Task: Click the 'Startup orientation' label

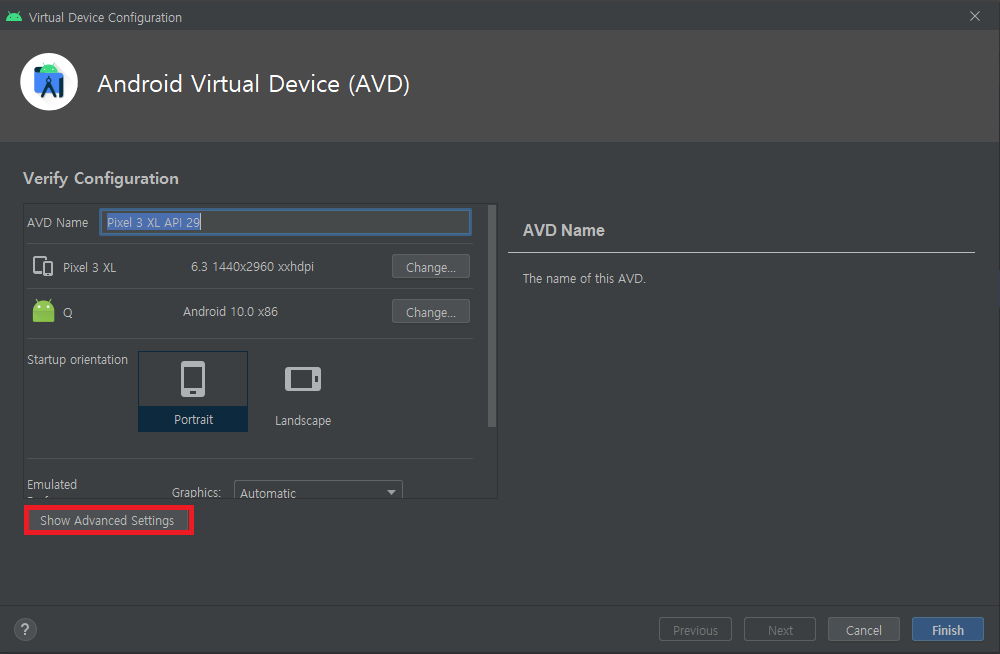Action: coord(77,359)
